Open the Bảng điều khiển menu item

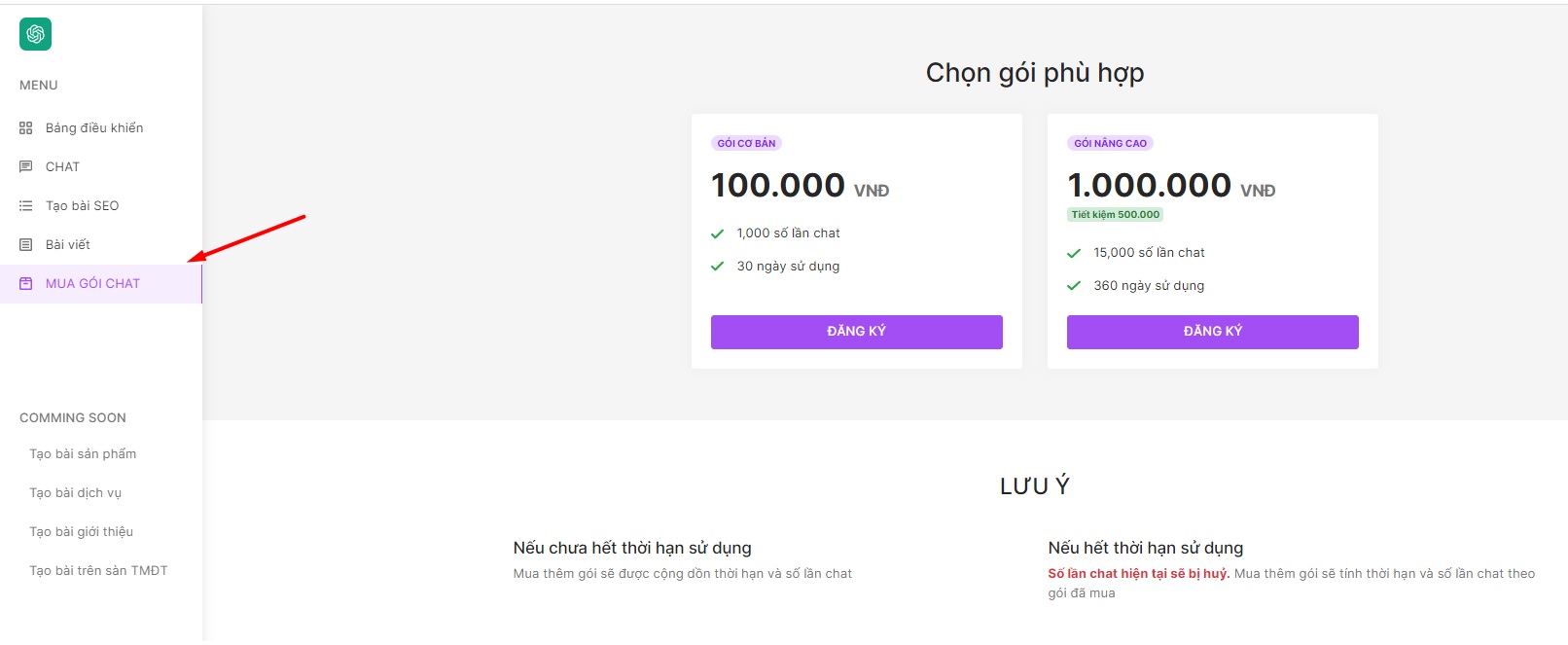[94, 128]
